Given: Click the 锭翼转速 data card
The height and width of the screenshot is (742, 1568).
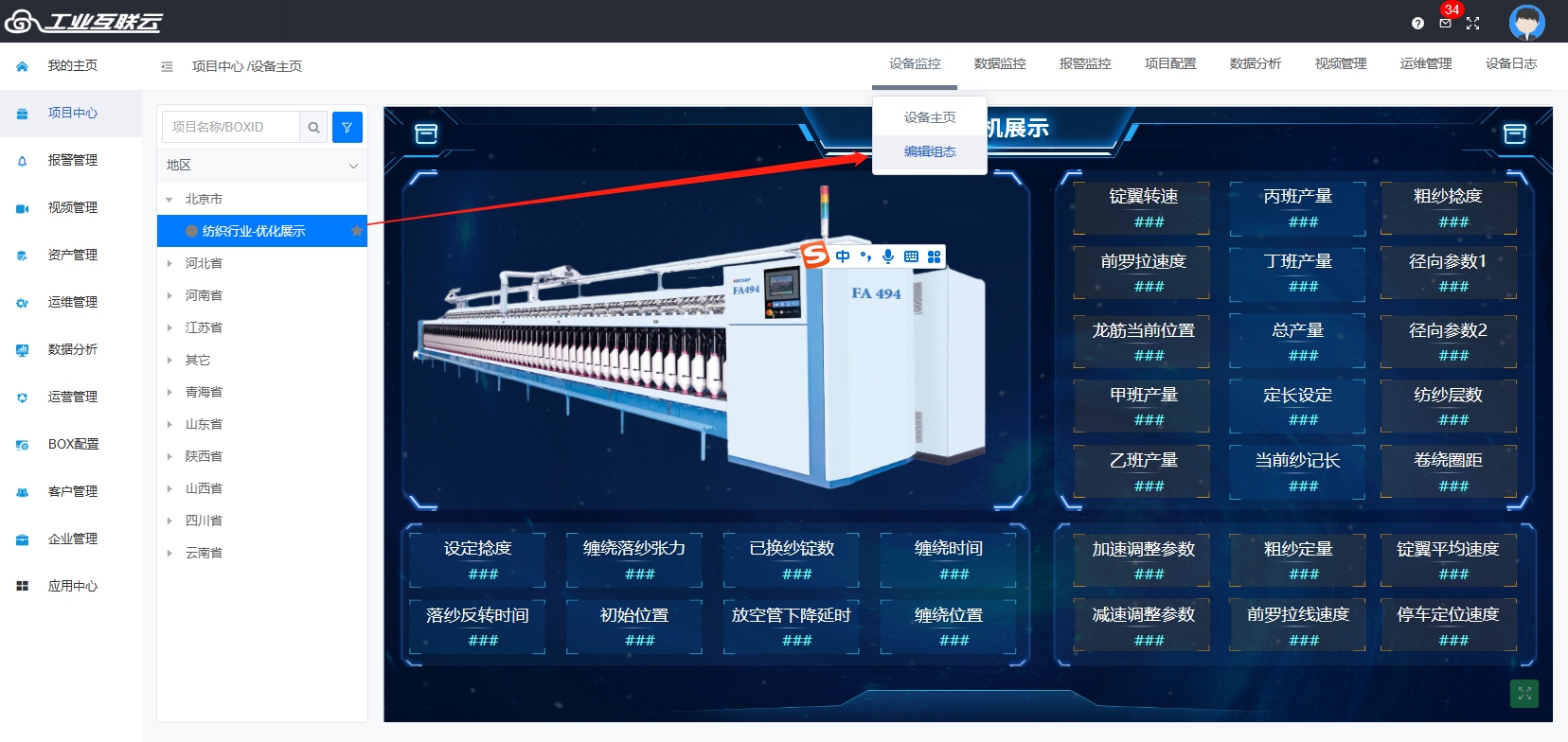Looking at the screenshot, I should tap(1142, 208).
